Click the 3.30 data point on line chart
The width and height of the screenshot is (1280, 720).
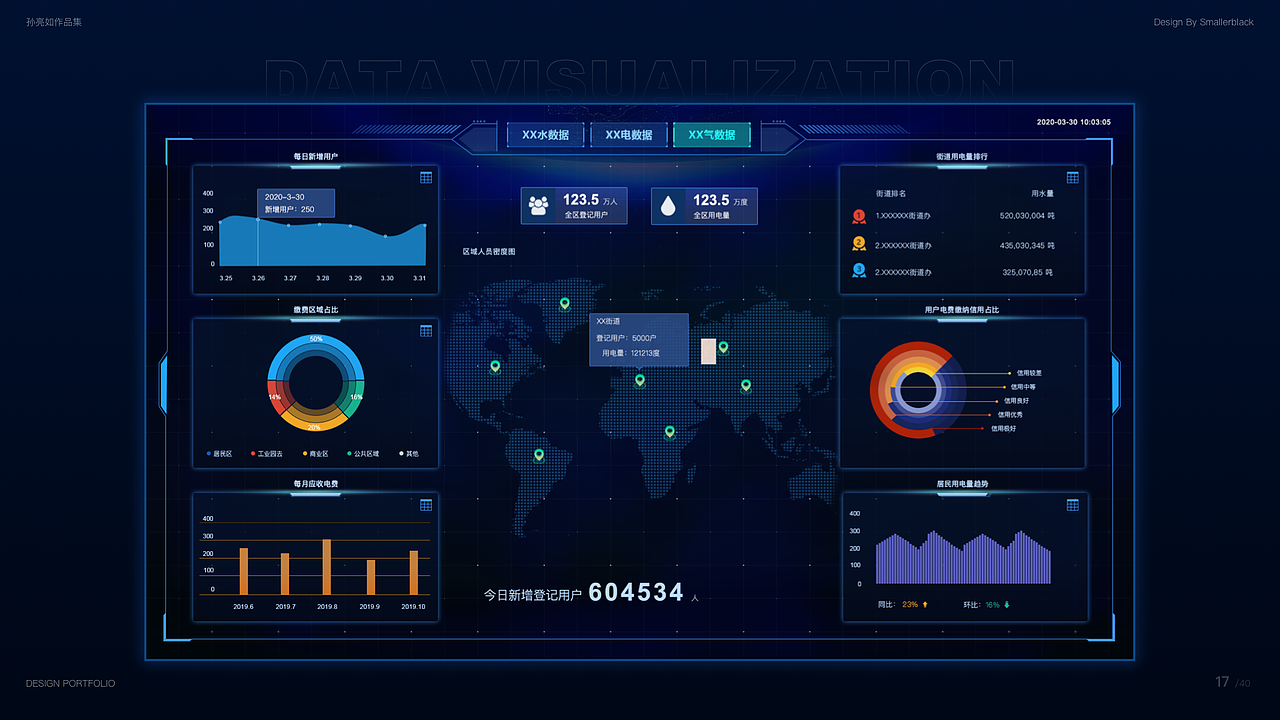386,236
